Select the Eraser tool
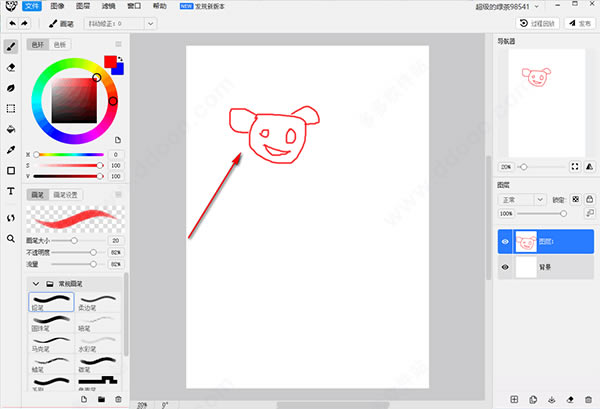The image size is (600, 409). coord(11,67)
